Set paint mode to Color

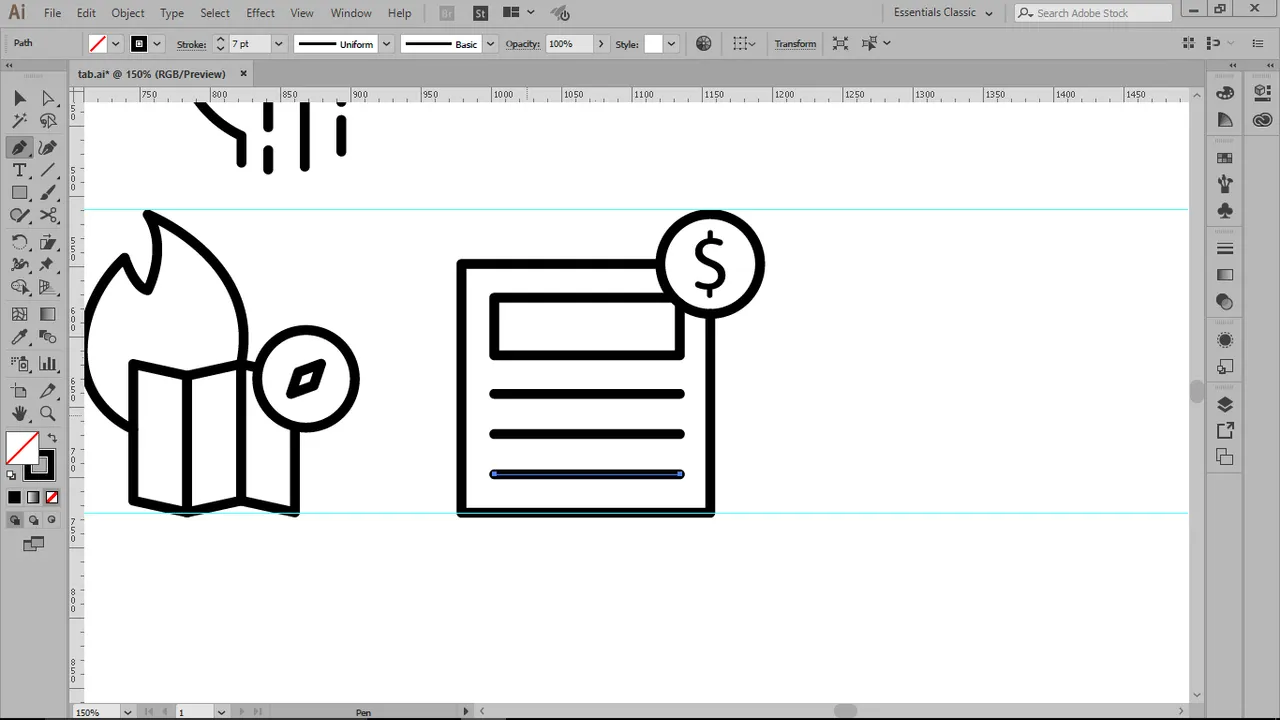(x=15, y=497)
